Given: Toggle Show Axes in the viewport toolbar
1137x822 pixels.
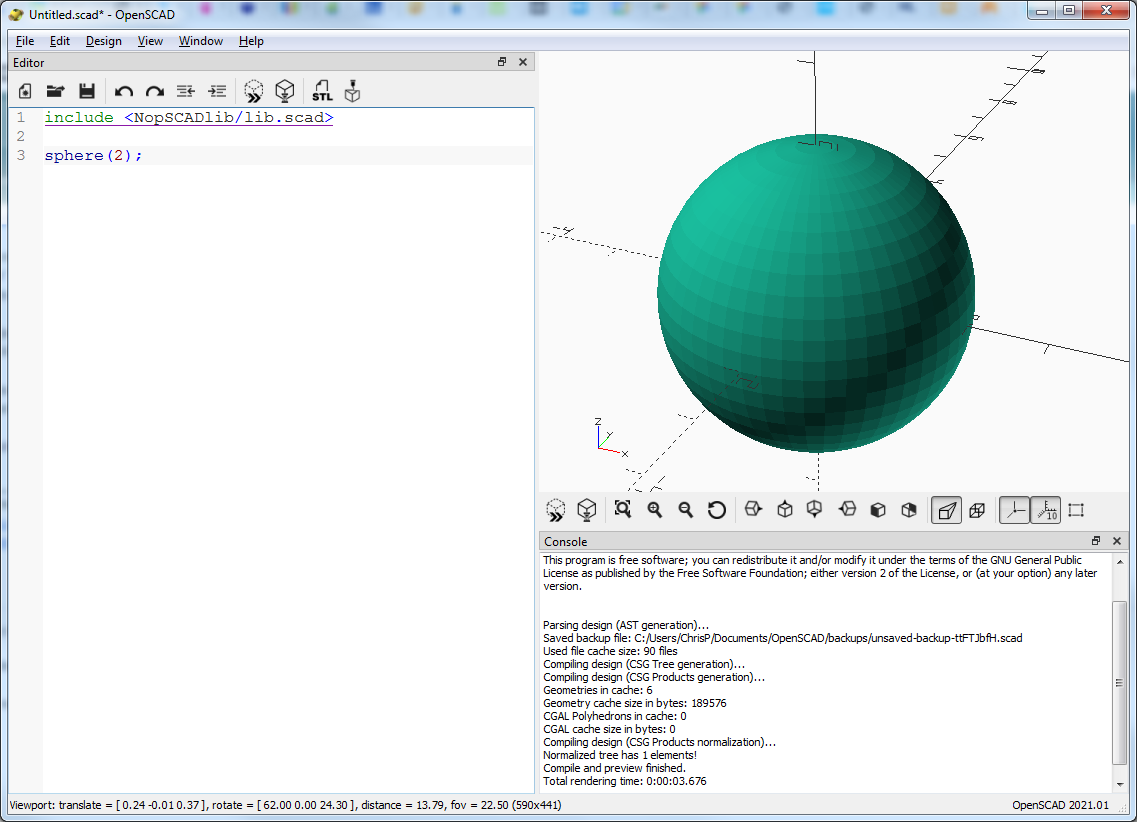Looking at the screenshot, I should [1015, 510].
